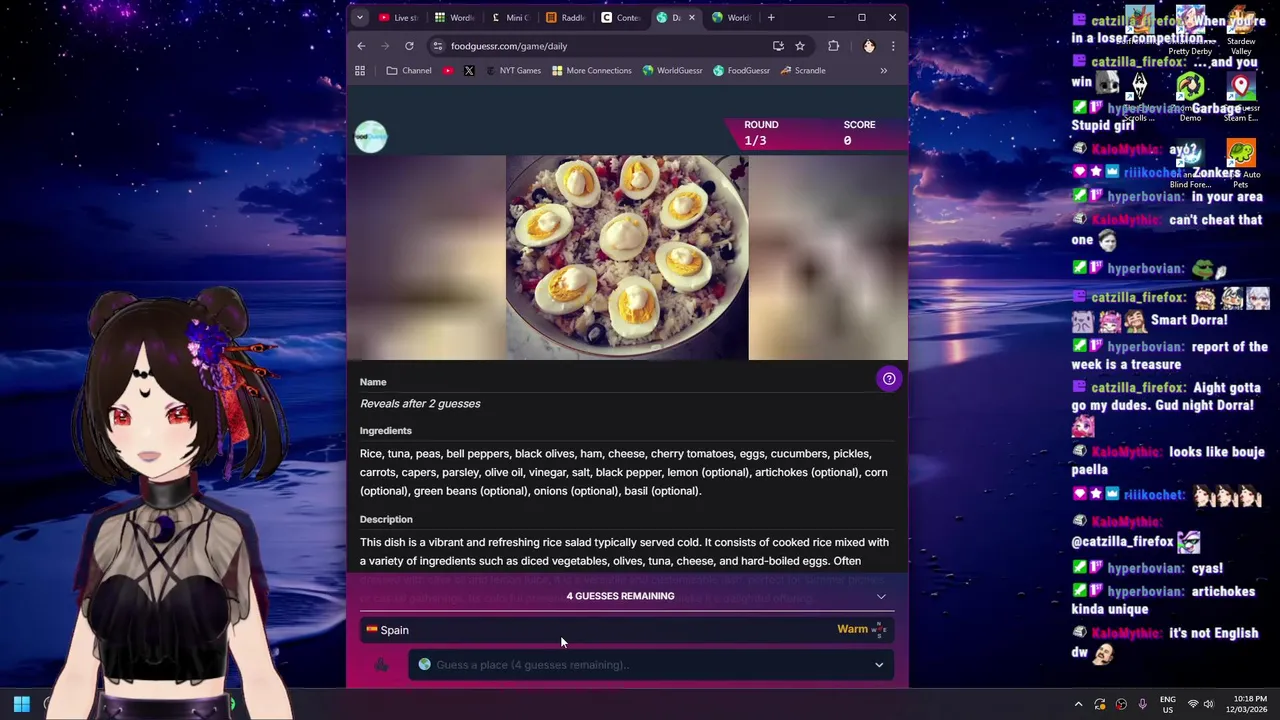Viewport: 1280px width, 720px height.
Task: Switch to the Wordle tab
Action: click(x=454, y=17)
